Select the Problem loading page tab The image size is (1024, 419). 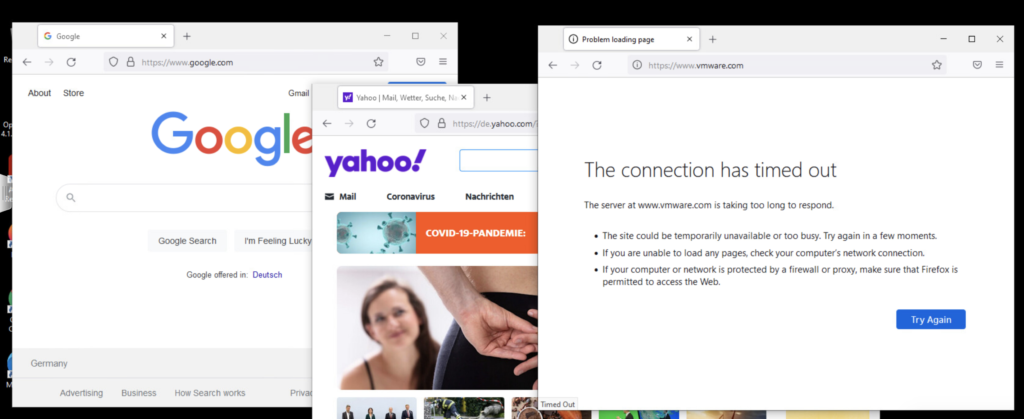[632, 39]
